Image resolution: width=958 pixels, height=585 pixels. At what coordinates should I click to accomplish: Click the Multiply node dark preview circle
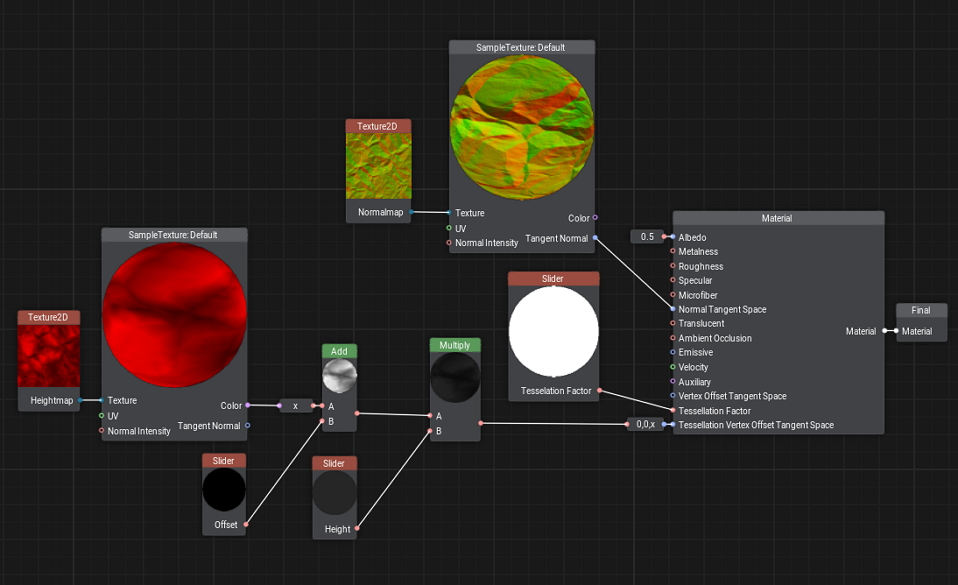tap(455, 377)
